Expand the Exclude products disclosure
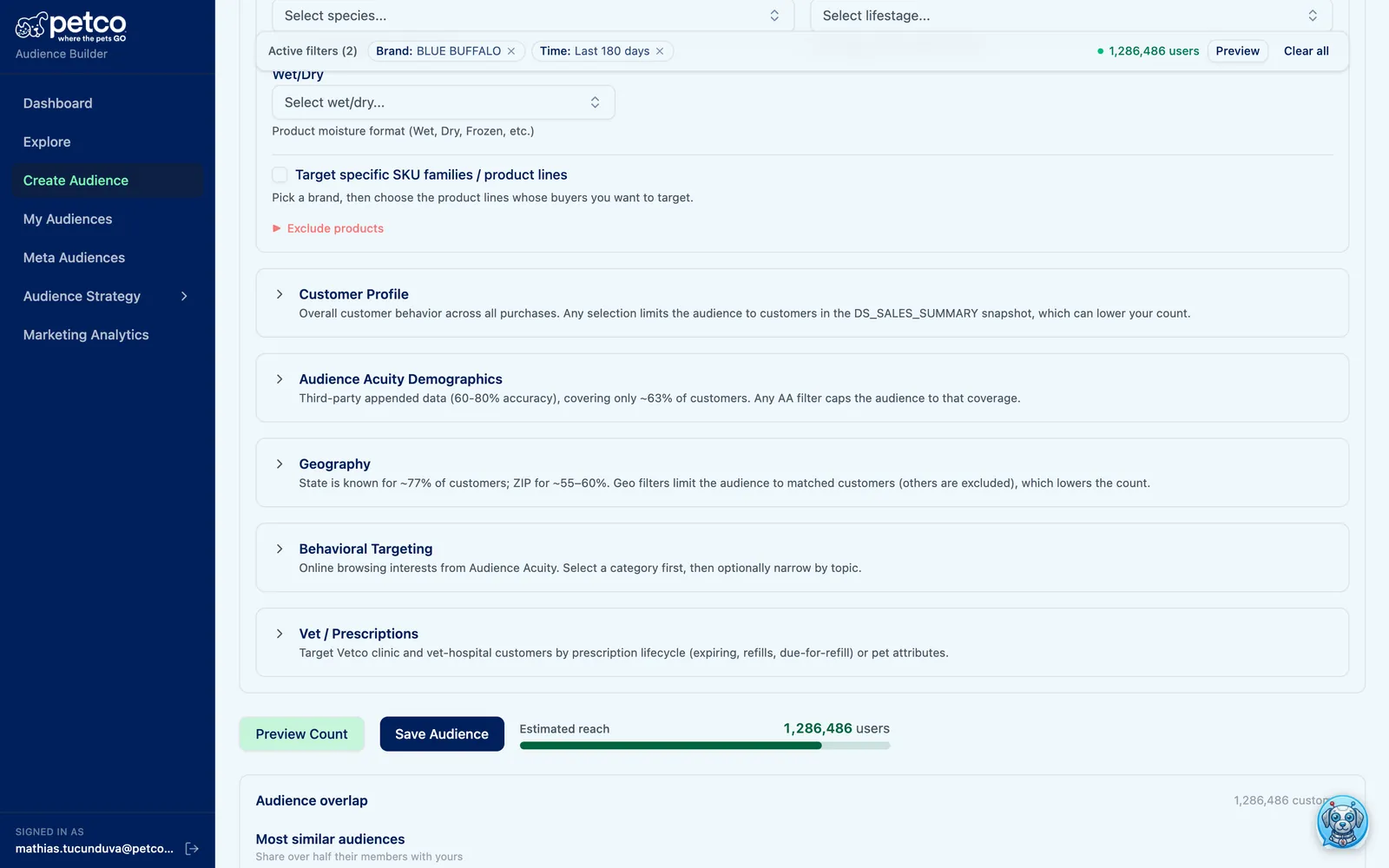 [328, 228]
